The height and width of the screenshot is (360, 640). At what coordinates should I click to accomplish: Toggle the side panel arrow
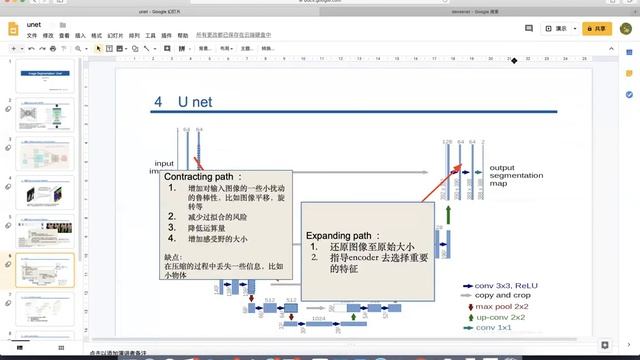[629, 345]
